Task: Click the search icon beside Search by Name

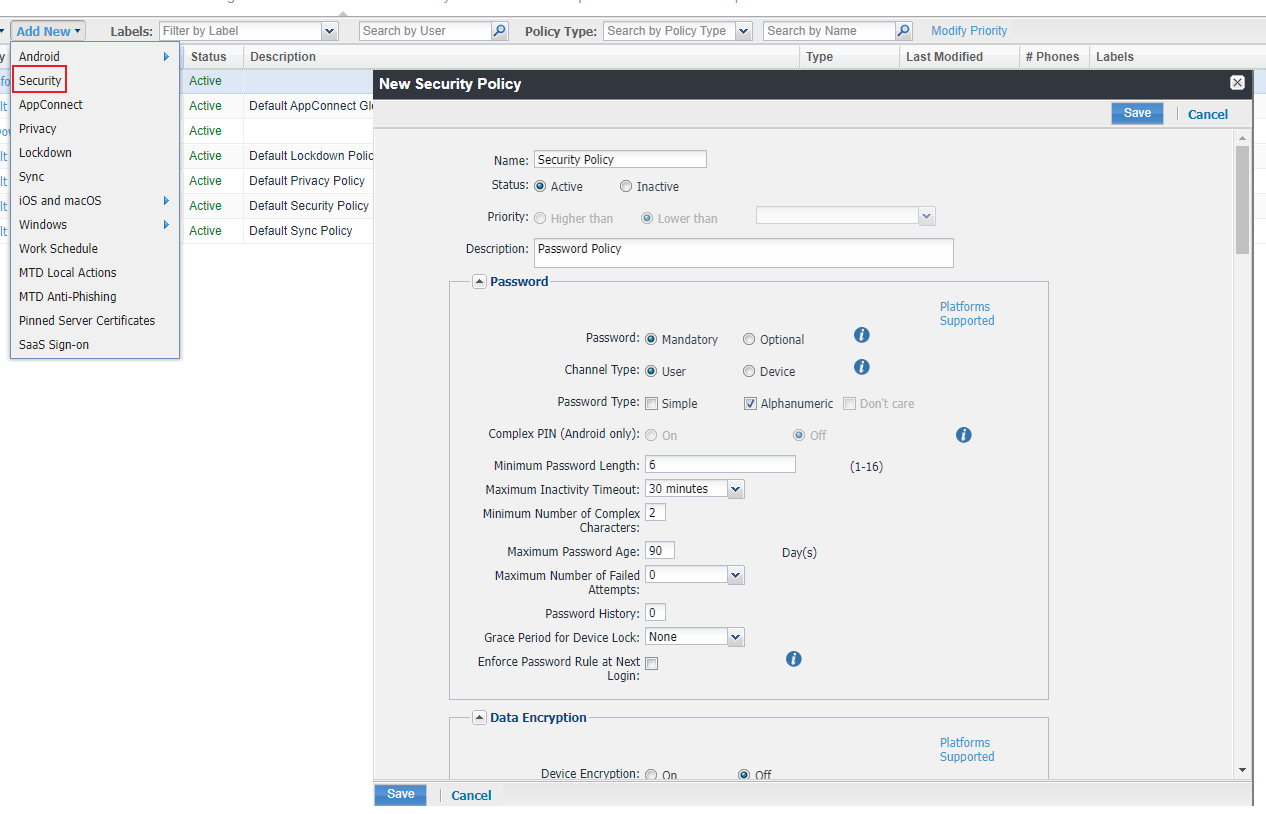Action: click(903, 31)
